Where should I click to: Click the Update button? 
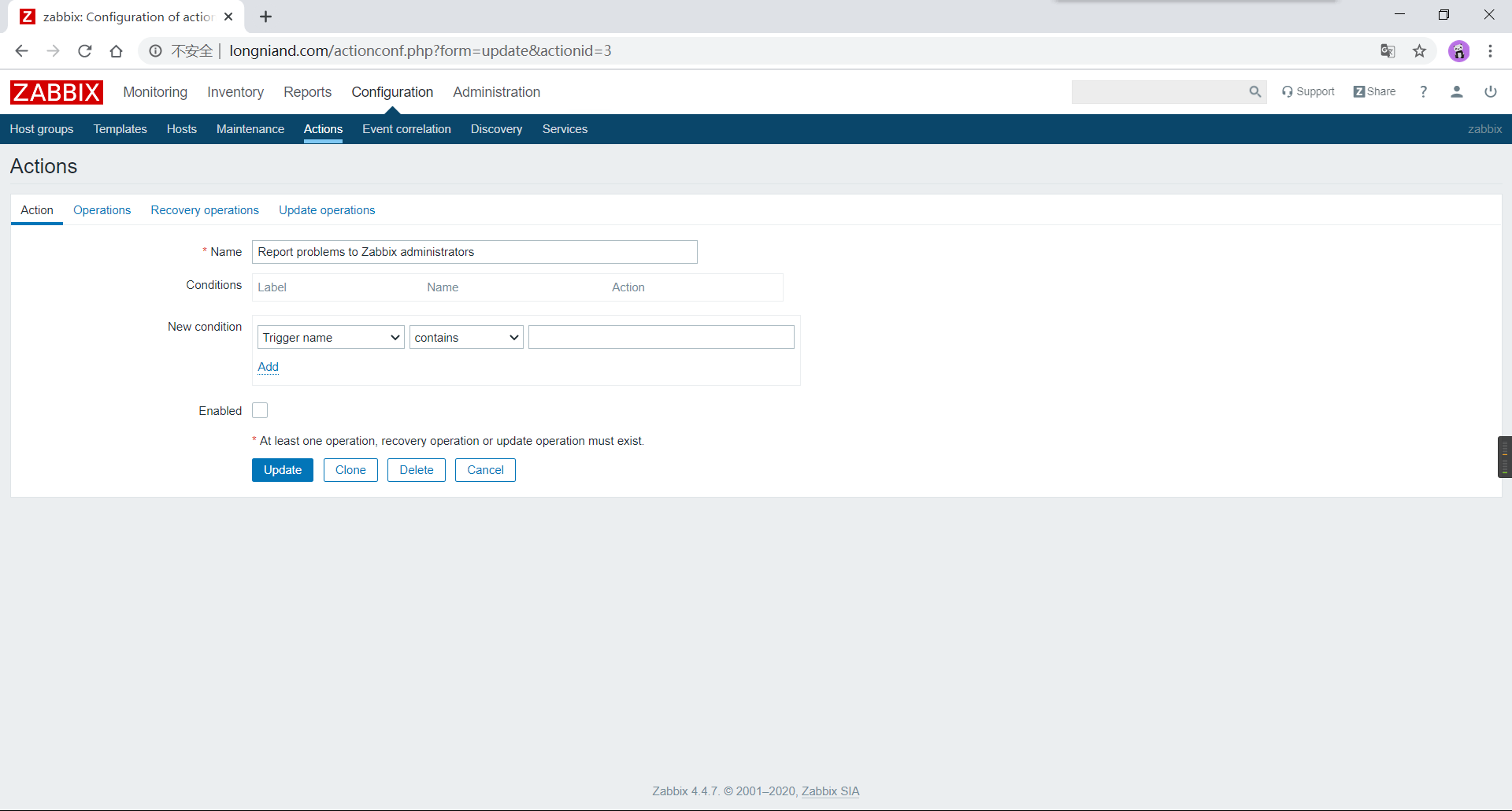tap(283, 470)
